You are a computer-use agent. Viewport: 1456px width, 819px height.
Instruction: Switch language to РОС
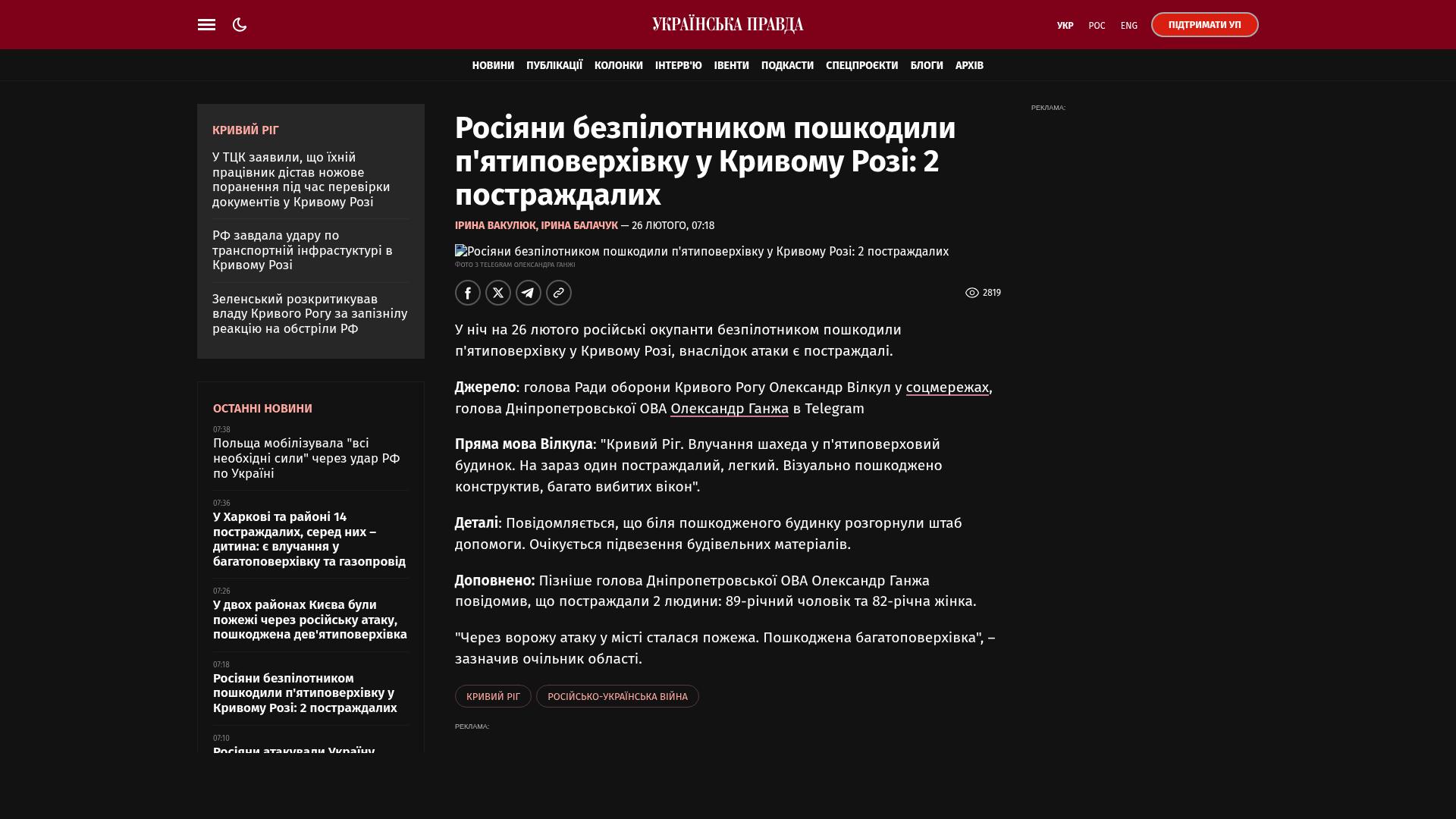point(1097,26)
